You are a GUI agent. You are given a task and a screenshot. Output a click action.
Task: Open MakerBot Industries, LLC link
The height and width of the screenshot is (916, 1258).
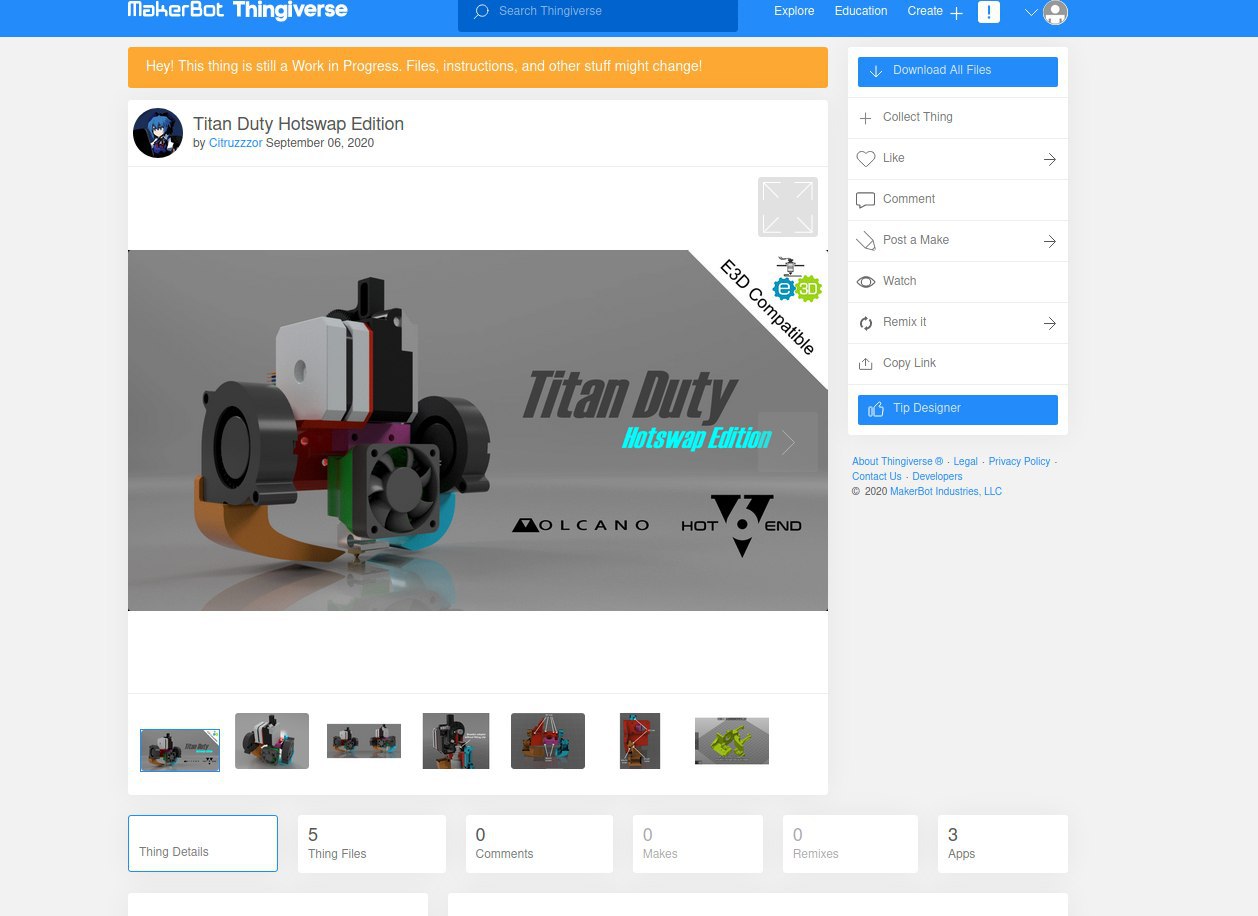tap(946, 492)
